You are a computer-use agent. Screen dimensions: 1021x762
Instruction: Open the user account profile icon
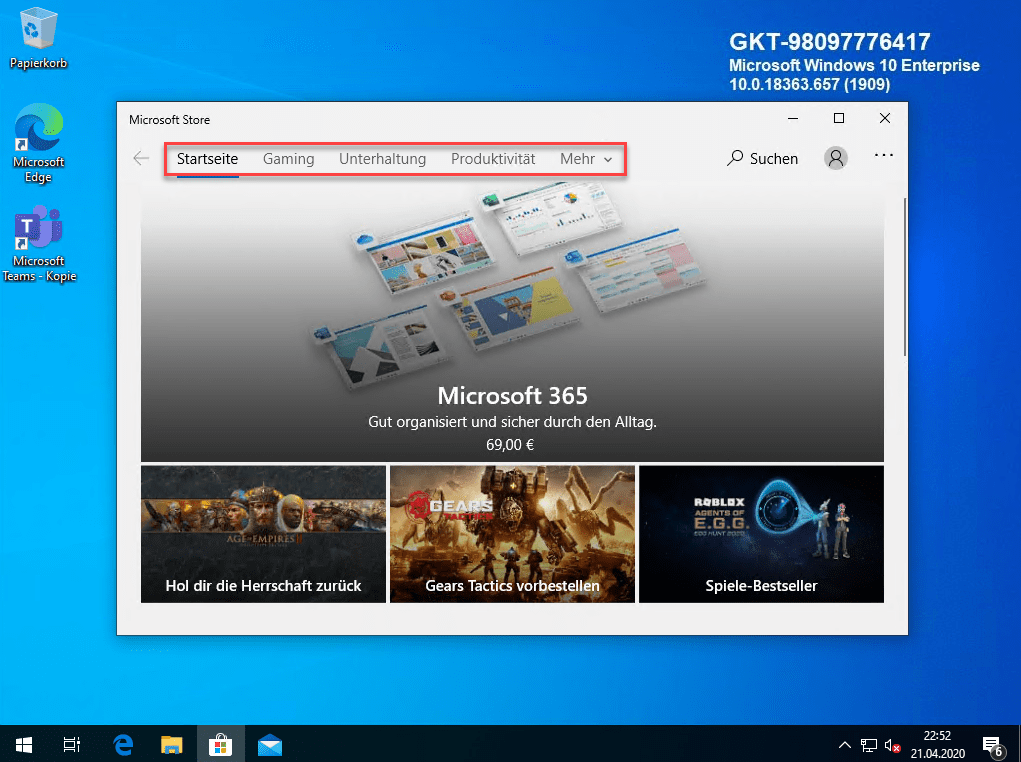tap(836, 158)
